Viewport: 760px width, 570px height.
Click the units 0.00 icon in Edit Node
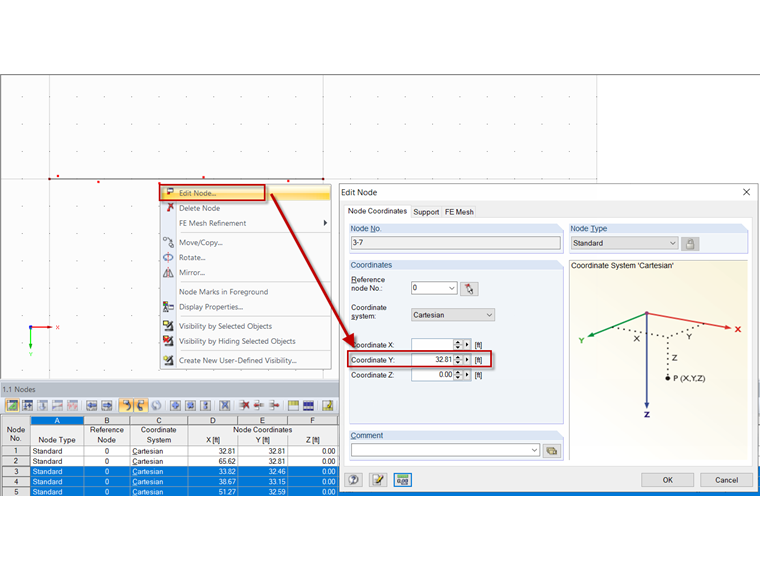402,480
